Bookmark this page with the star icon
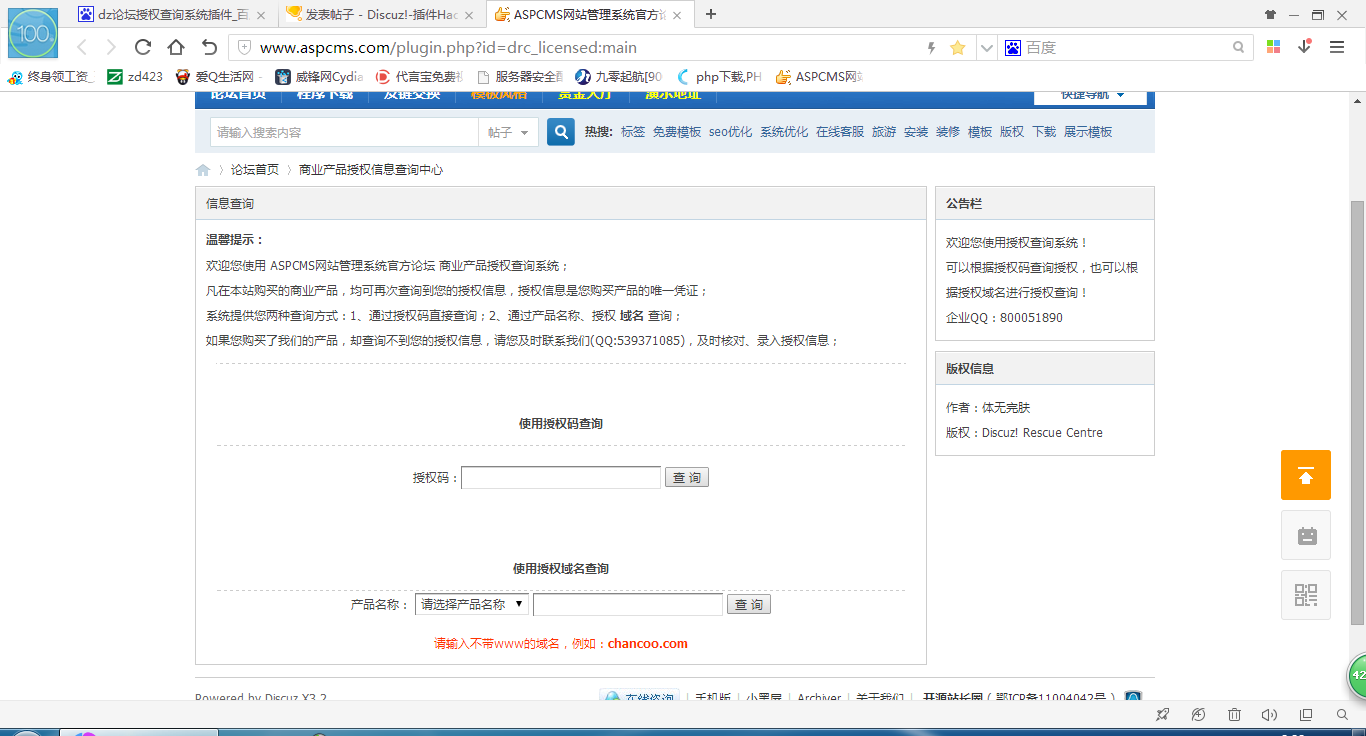 coord(956,46)
